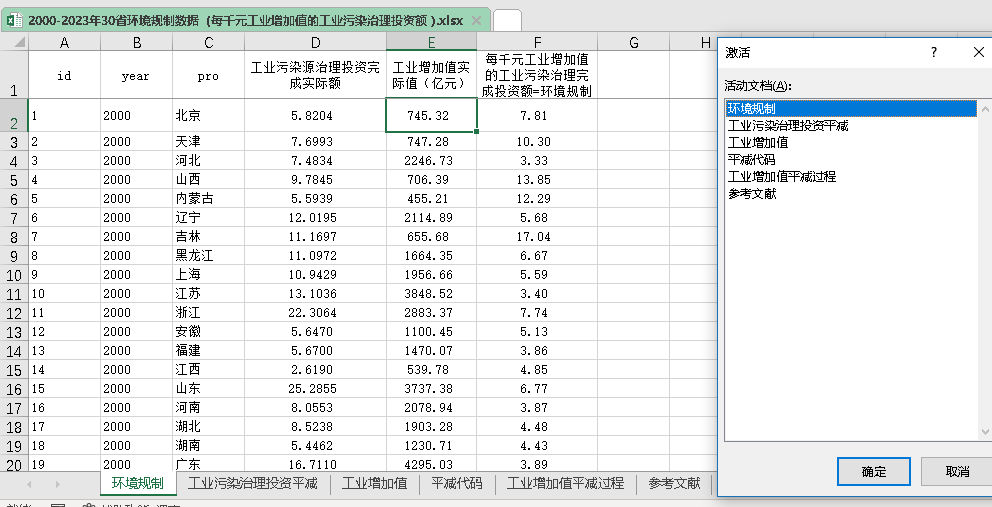Click the cell with value 13.85

tap(537, 179)
